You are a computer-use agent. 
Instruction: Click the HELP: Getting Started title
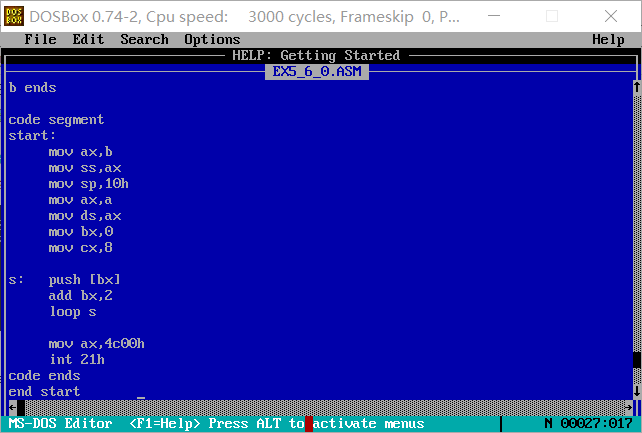tap(316, 55)
